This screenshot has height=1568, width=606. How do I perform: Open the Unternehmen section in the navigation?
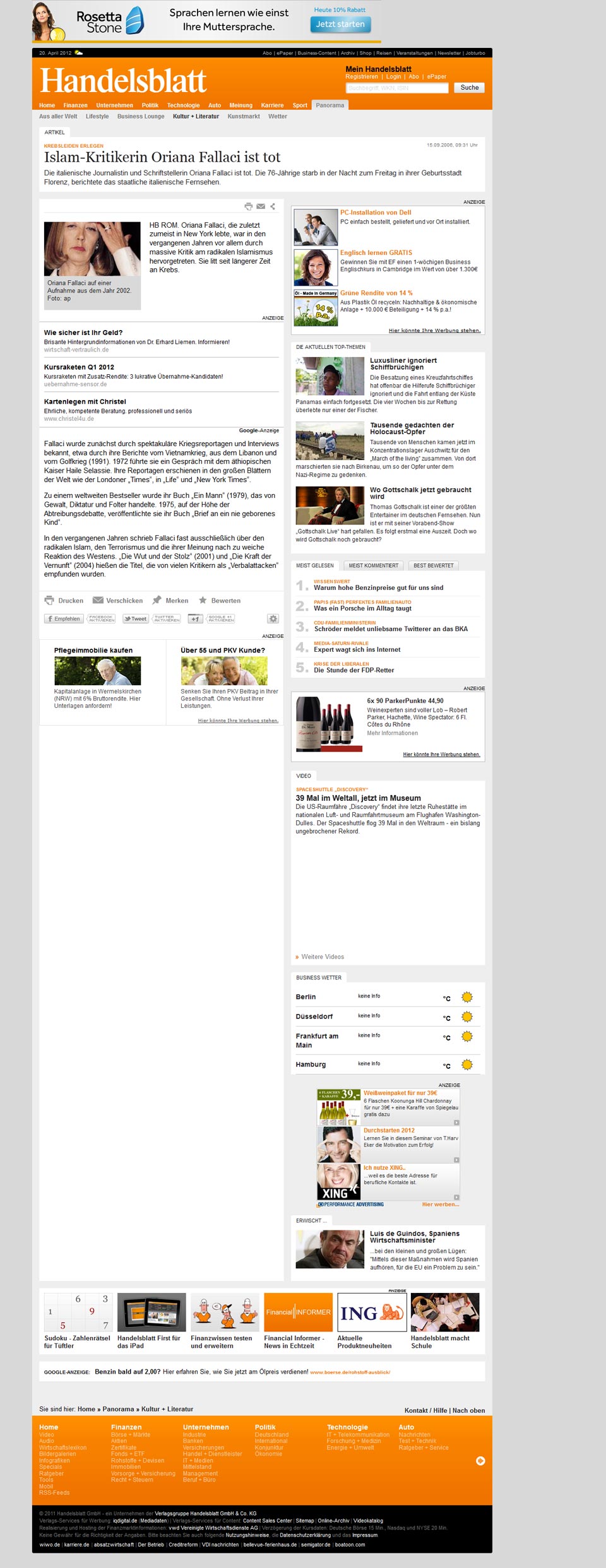pyautogui.click(x=114, y=105)
